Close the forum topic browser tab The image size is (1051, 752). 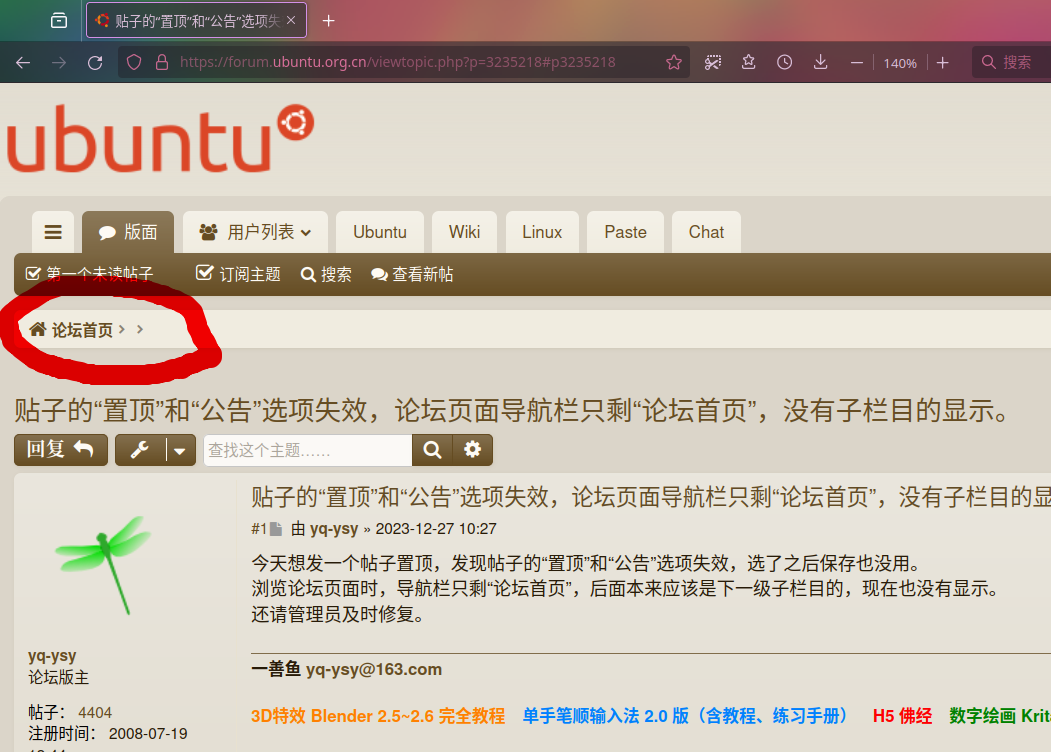(x=291, y=21)
